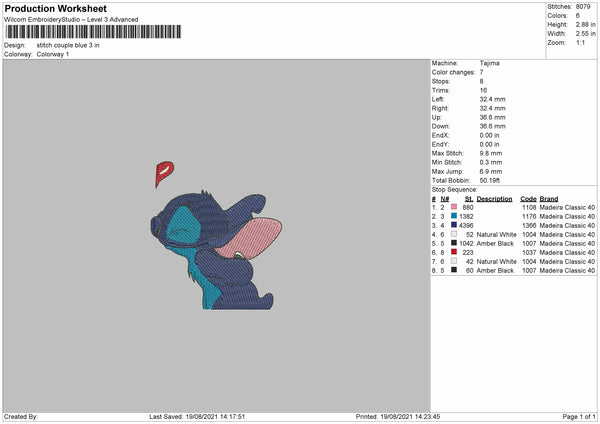Click the red heart in the design
600x424 pixels.
(x=164, y=174)
